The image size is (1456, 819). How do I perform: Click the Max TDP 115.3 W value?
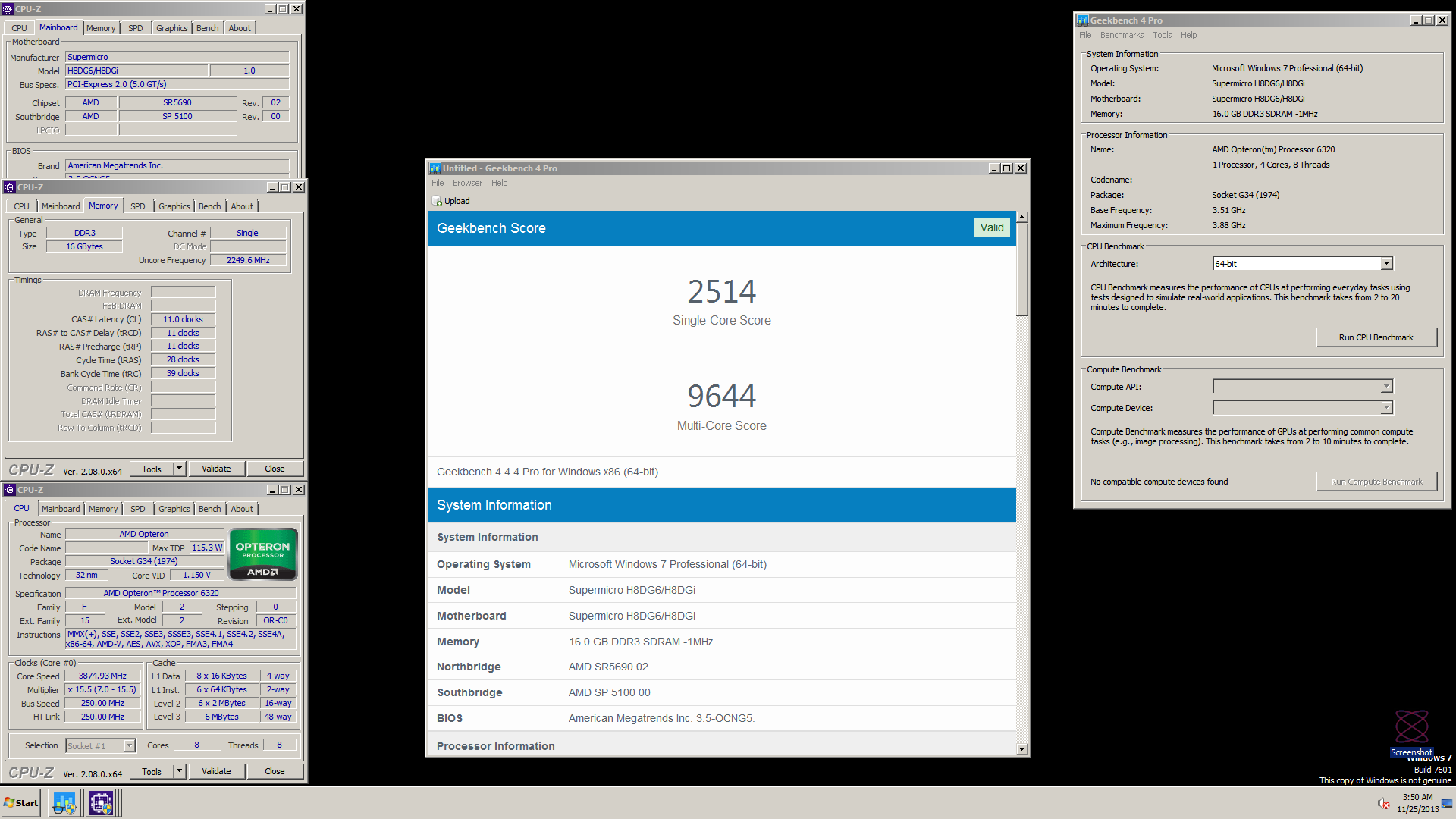pos(207,548)
